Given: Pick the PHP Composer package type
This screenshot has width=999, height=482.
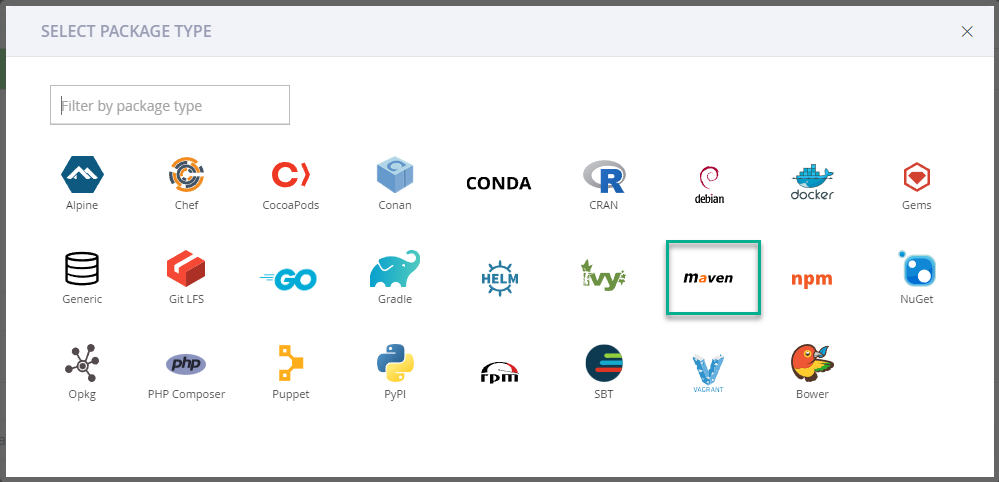Looking at the screenshot, I should (x=187, y=371).
